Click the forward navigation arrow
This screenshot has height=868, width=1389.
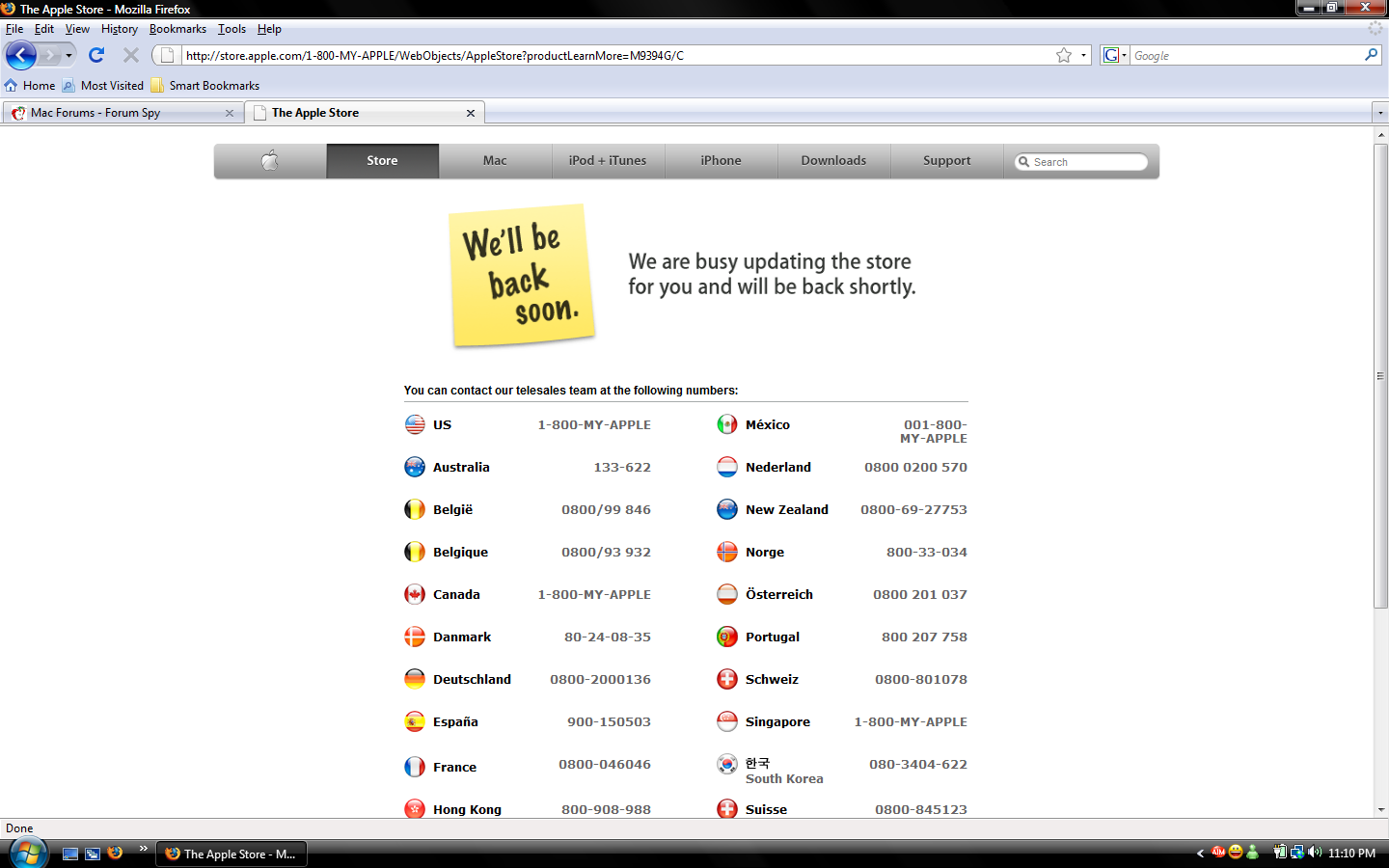click(50, 55)
